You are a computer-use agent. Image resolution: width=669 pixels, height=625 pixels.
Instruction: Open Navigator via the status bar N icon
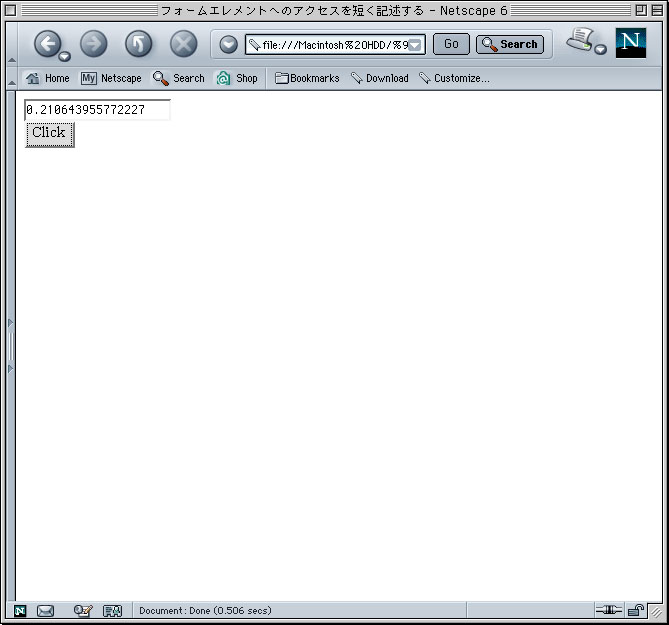pos(20,610)
